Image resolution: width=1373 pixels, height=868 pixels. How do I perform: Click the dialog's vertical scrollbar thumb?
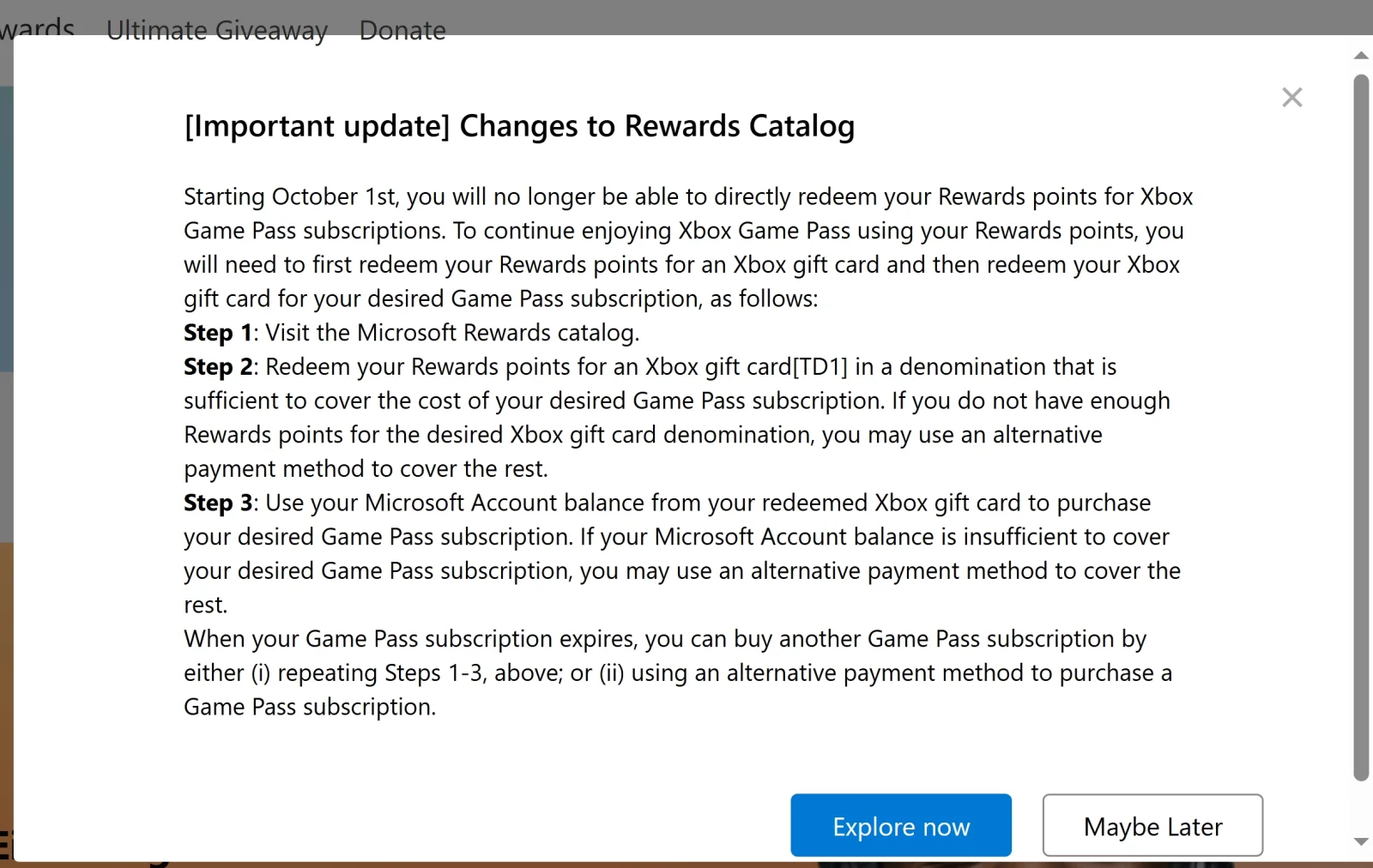click(x=1361, y=427)
